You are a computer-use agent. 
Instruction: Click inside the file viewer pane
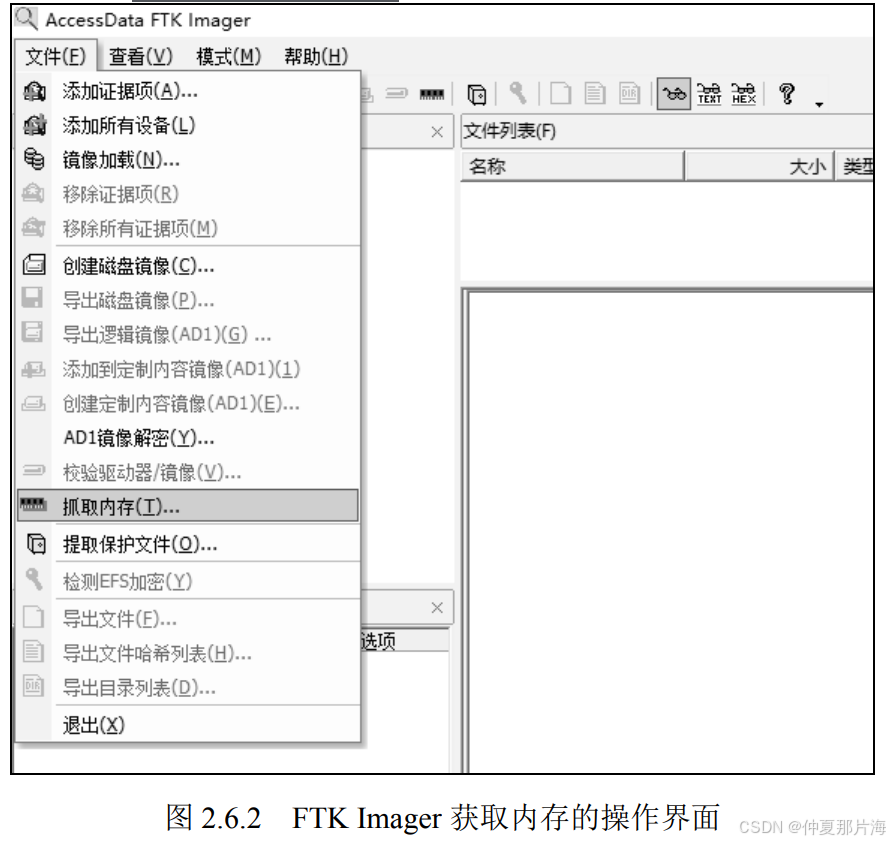pos(670,531)
